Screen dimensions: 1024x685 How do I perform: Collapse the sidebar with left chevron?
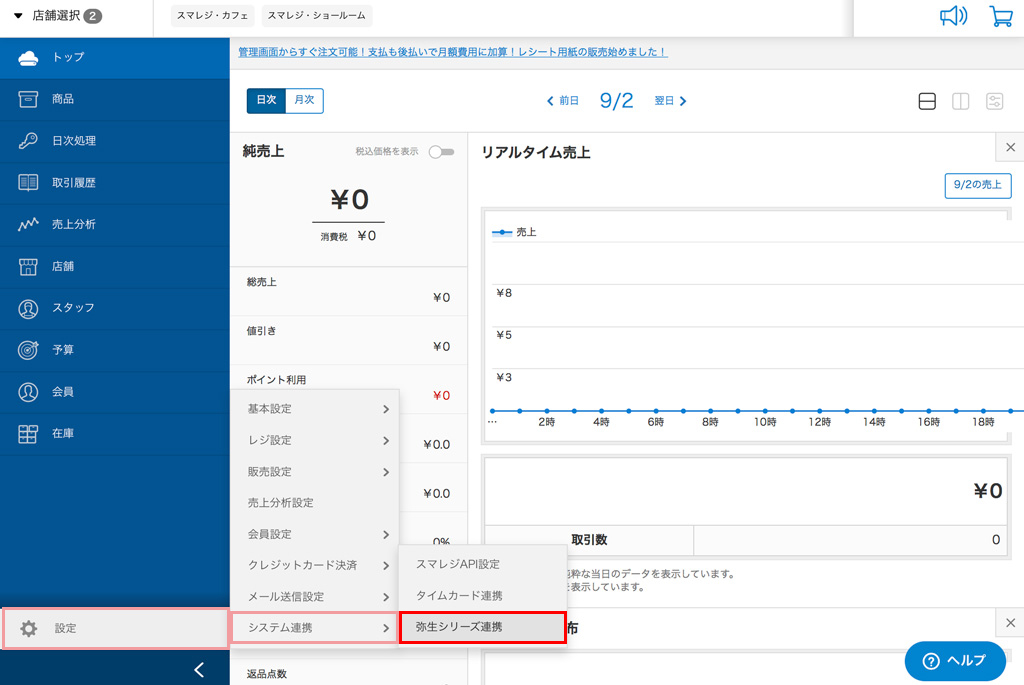(x=199, y=669)
